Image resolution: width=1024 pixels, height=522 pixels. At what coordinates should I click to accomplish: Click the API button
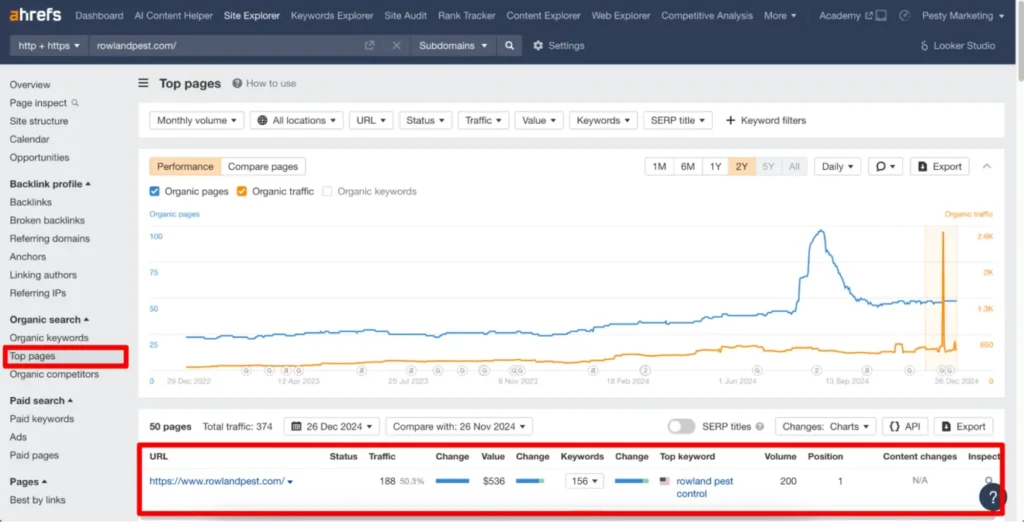904,426
